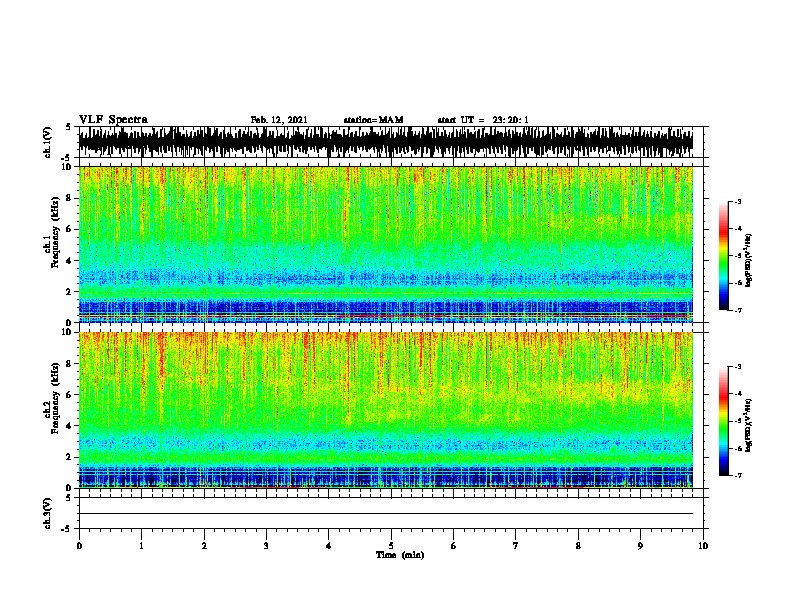Click the time axis tick label '0'
Viewport: 792px width, 612px height.
pyautogui.click(x=79, y=546)
